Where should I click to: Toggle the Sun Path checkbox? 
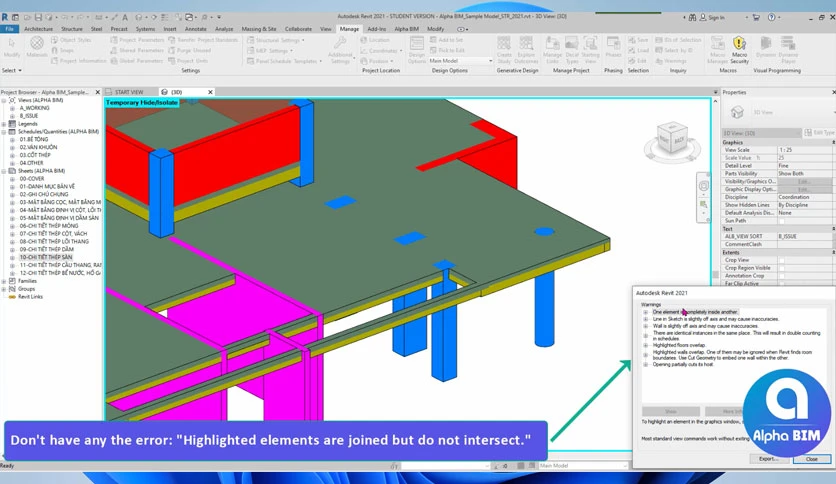782,221
